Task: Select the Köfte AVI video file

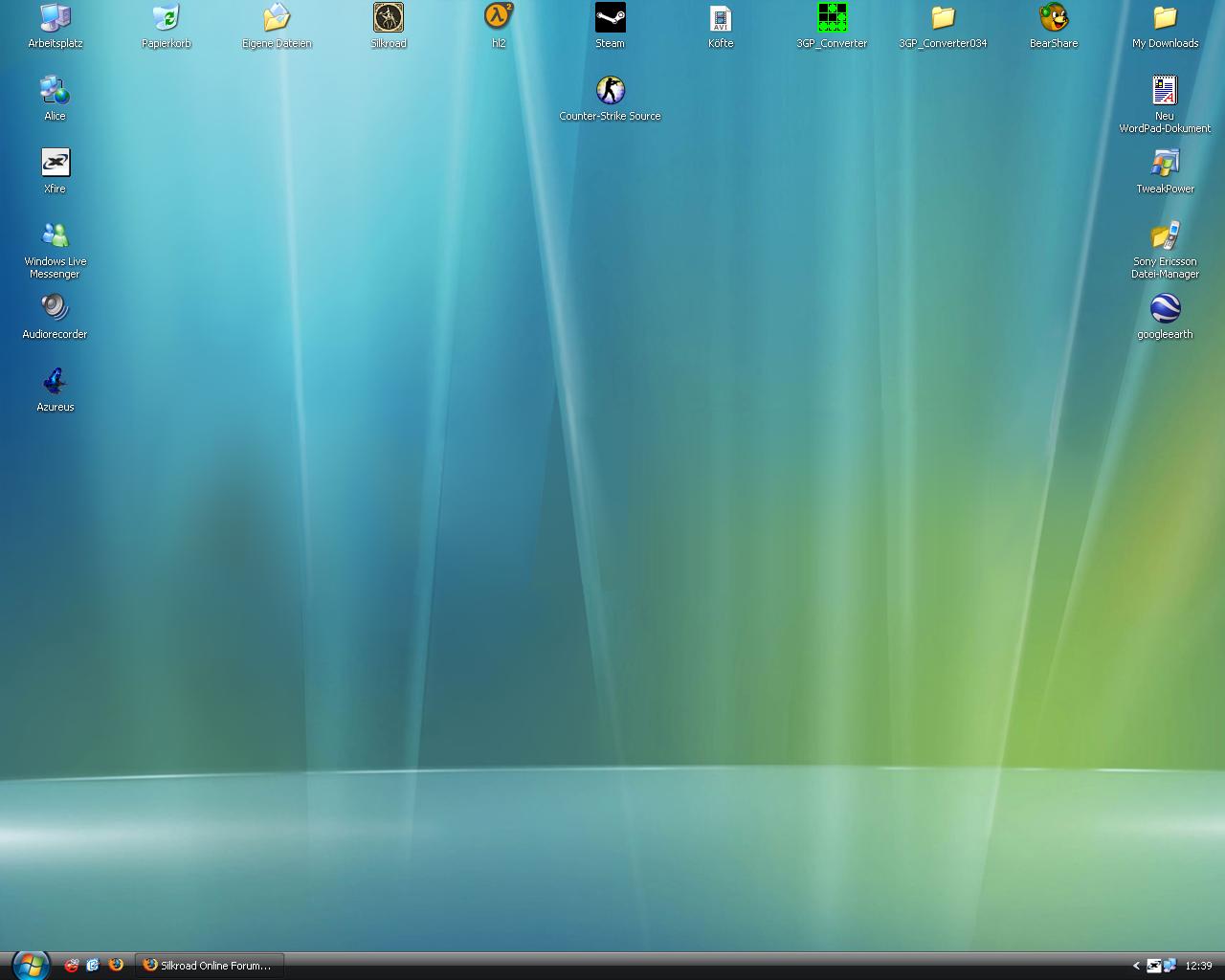Action: point(721,18)
